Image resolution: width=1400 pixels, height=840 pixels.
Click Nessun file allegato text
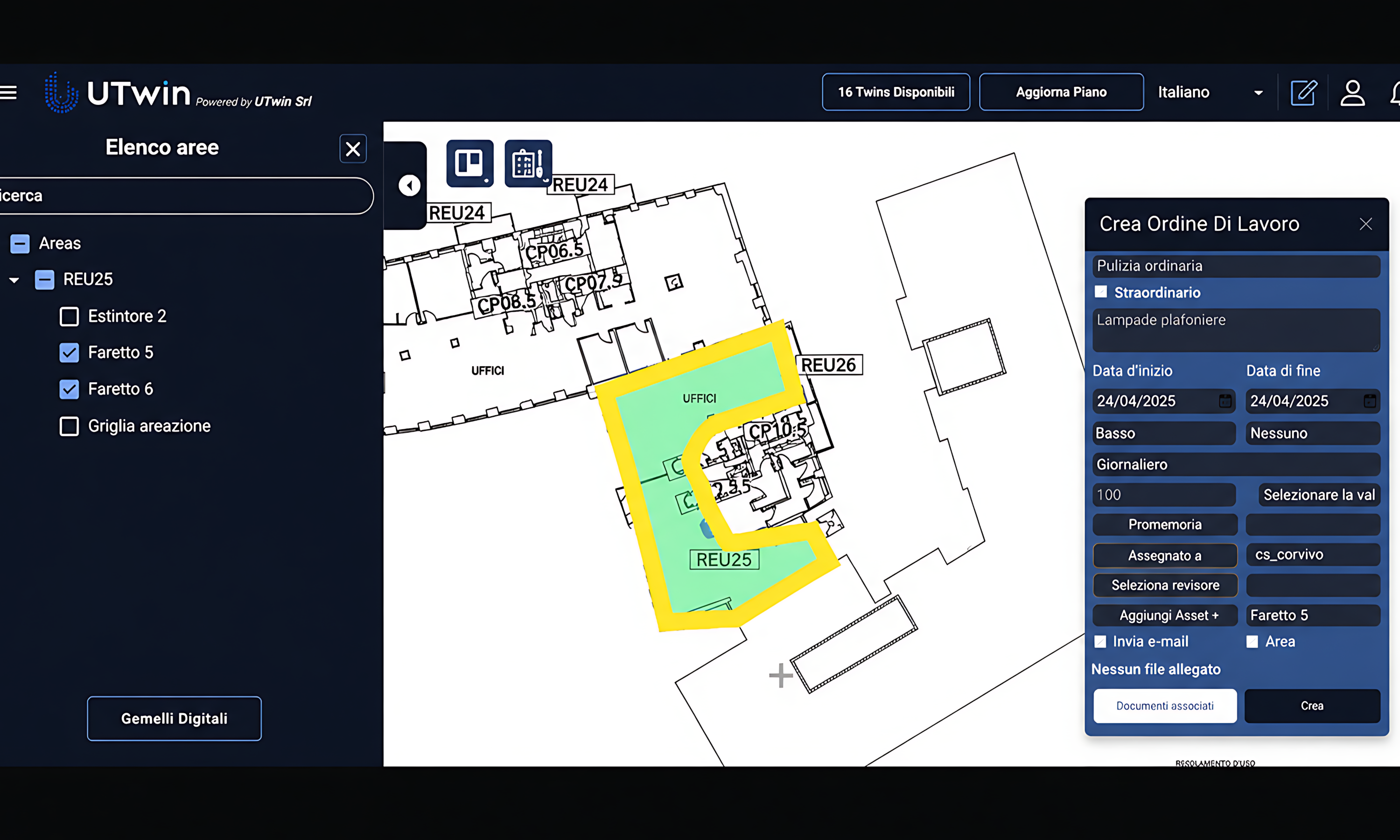1155,669
